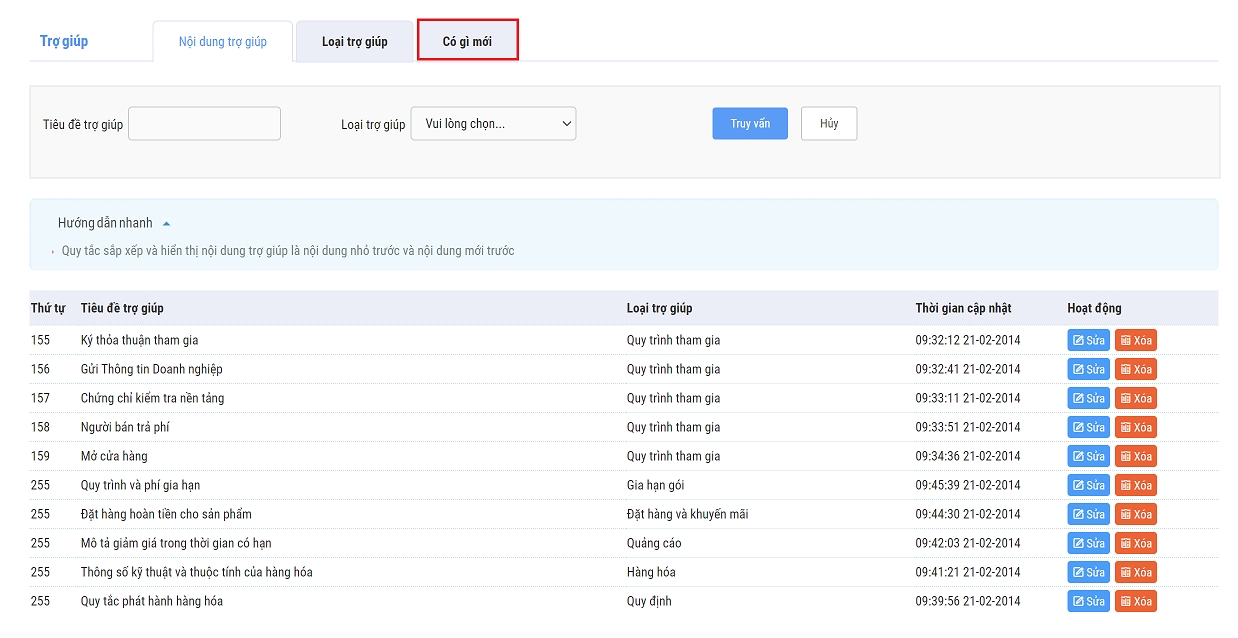The height and width of the screenshot is (638, 1238).
Task: Click Sửa edit icon for Ký thỏa thuận tham gia
Action: [1088, 340]
